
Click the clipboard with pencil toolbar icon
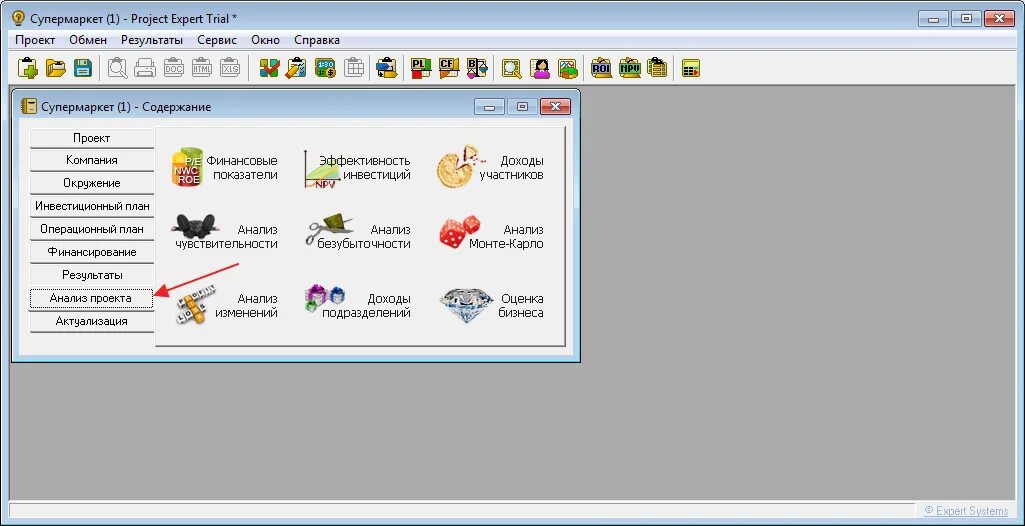(x=297, y=68)
